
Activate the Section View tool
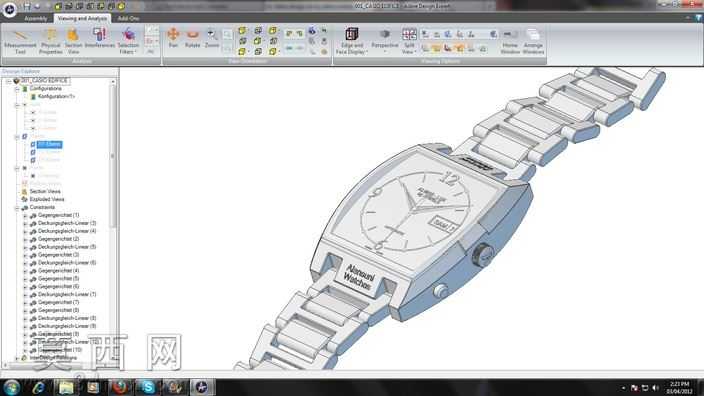coord(73,41)
